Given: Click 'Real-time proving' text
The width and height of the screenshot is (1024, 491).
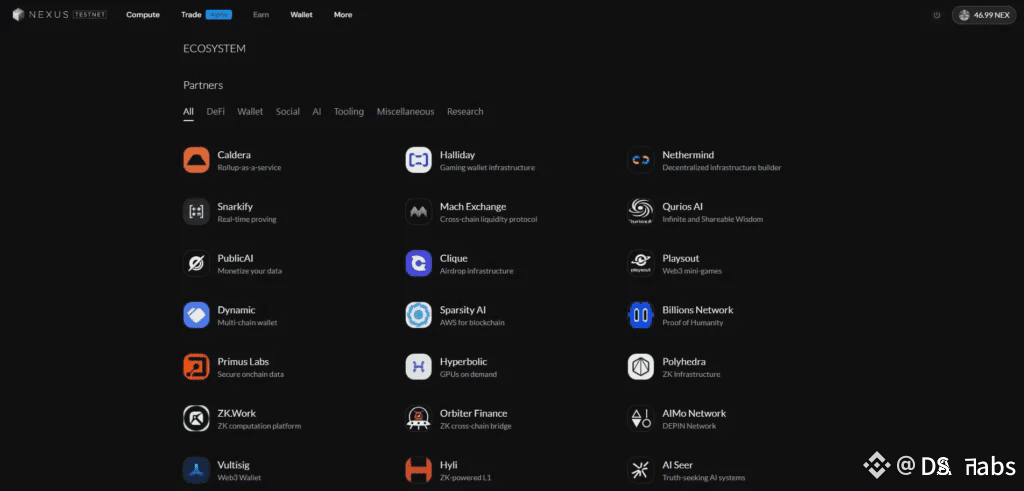Looking at the screenshot, I should pyautogui.click(x=247, y=219).
